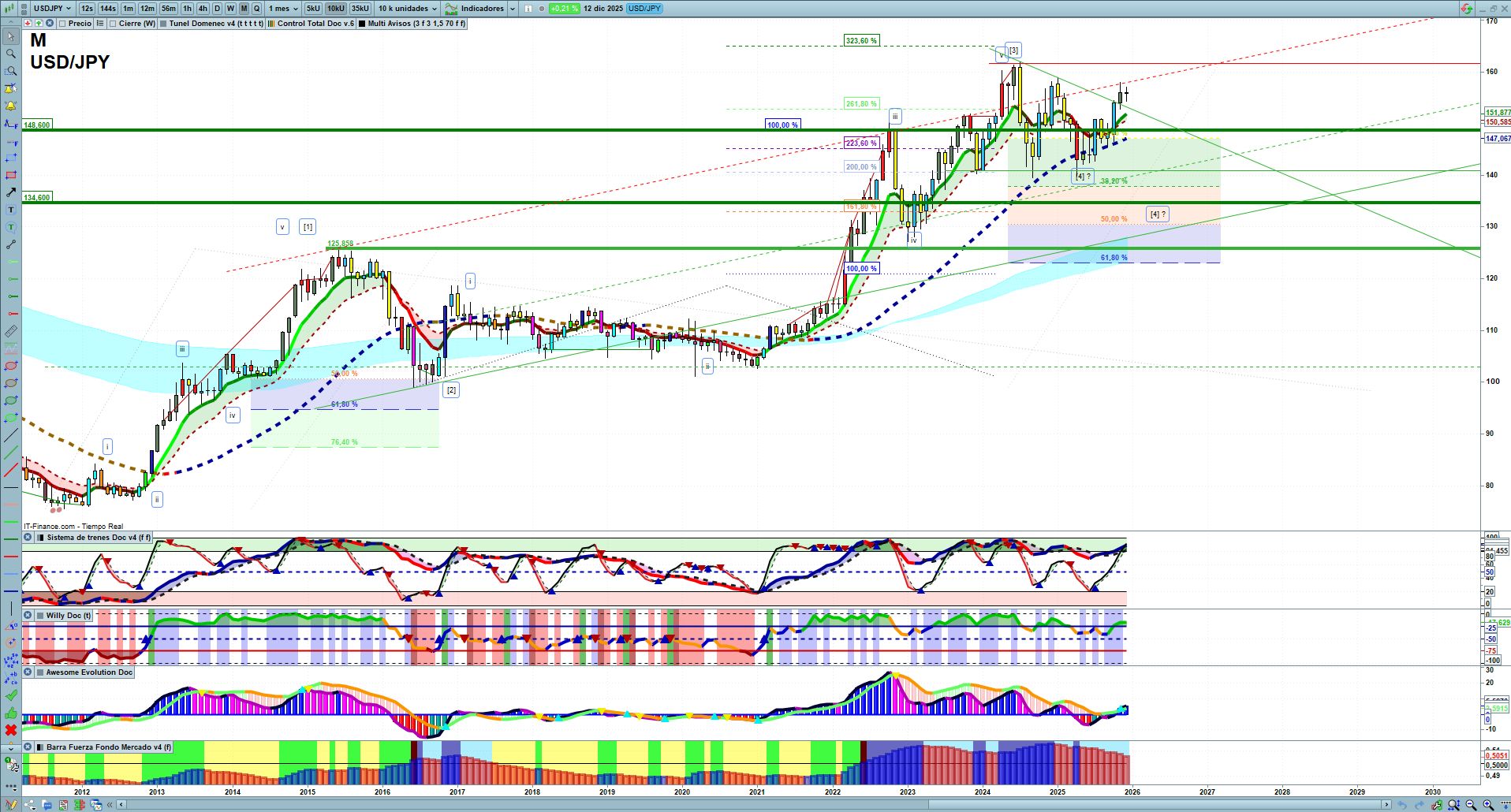Image resolution: width=1511 pixels, height=812 pixels.
Task: Select the arrow pointer tool
Action: click(x=11, y=36)
